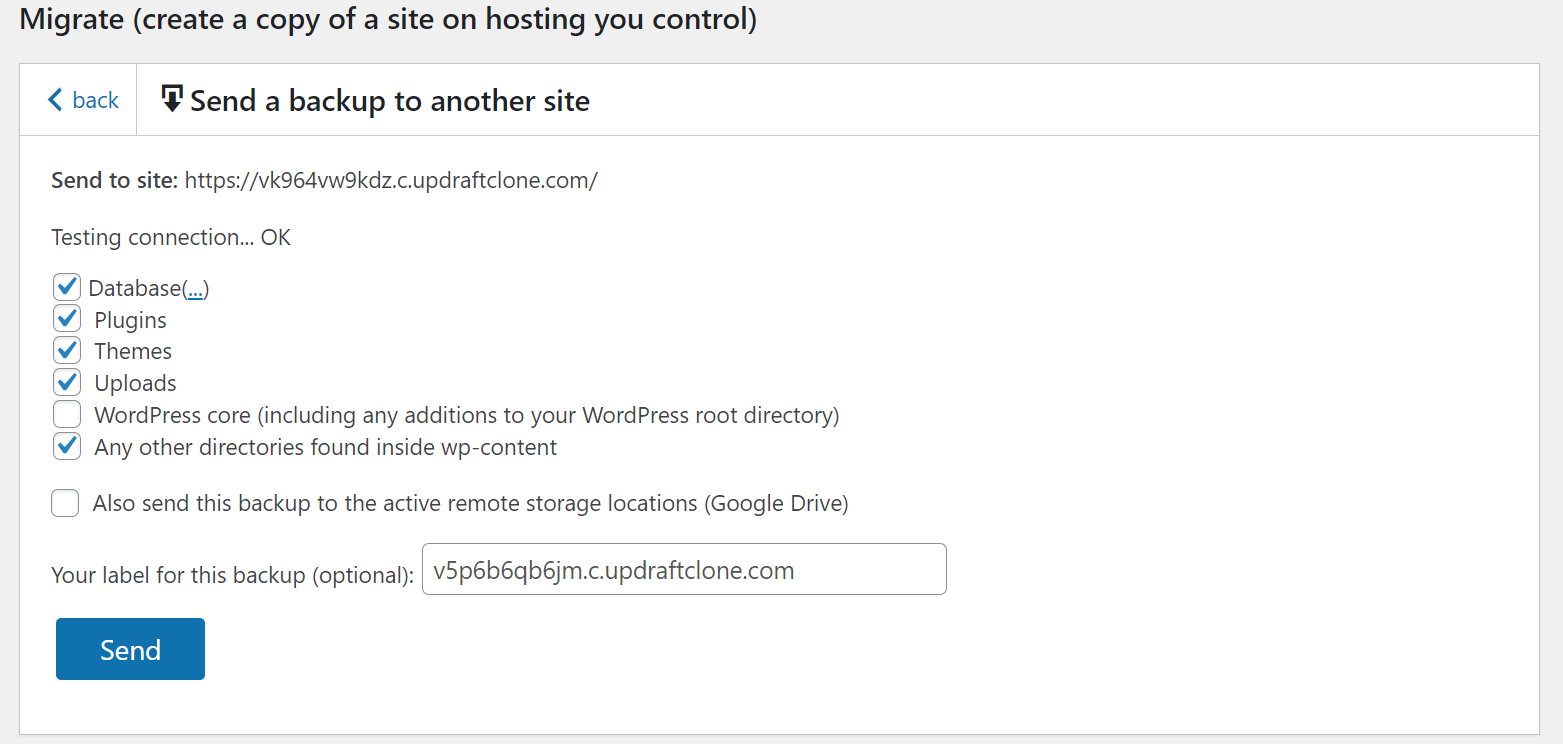The image size is (1563, 744).
Task: Click the blue Send button
Action: point(130,649)
